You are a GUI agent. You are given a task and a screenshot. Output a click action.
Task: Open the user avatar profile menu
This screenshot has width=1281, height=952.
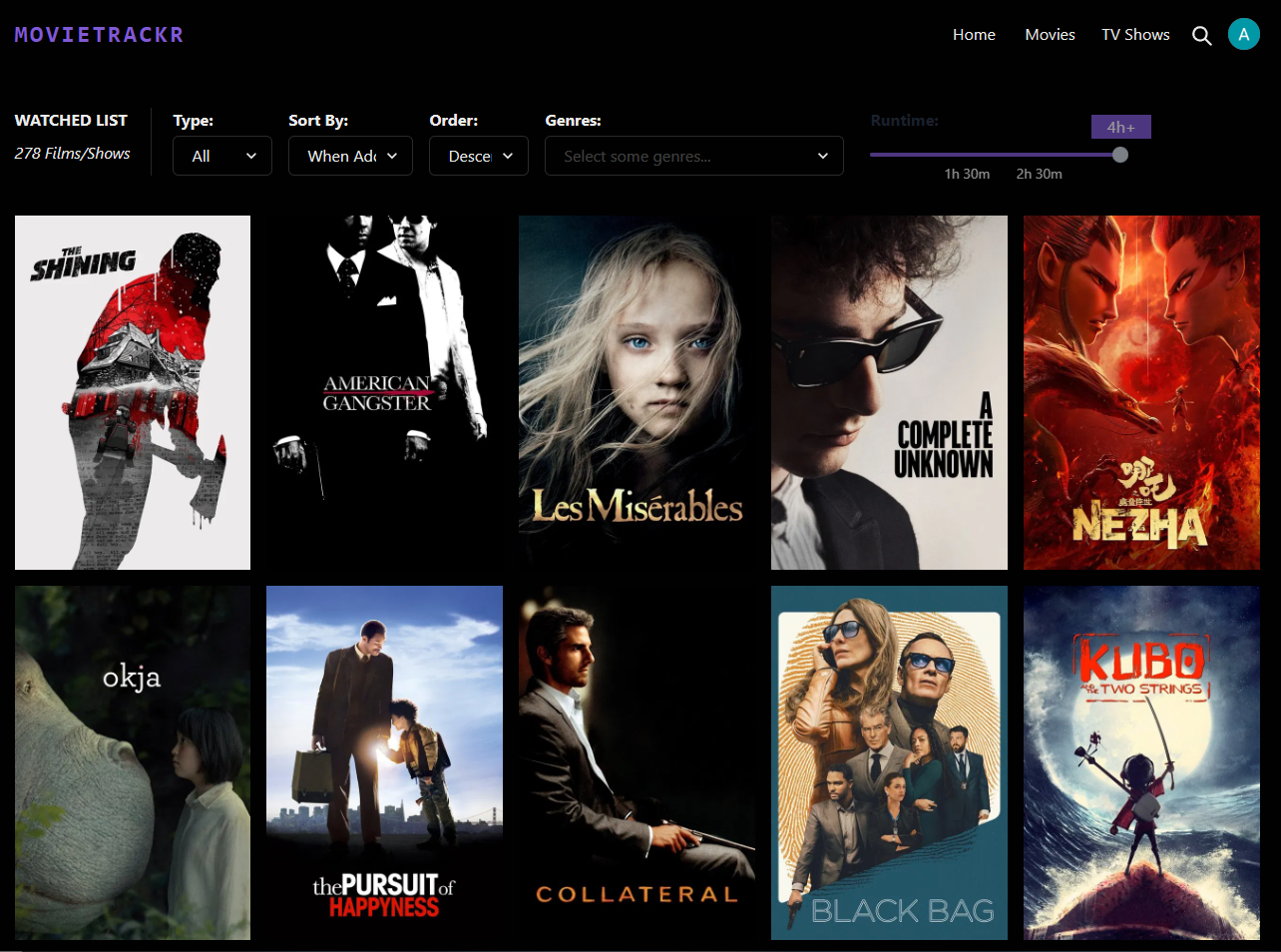(1243, 34)
